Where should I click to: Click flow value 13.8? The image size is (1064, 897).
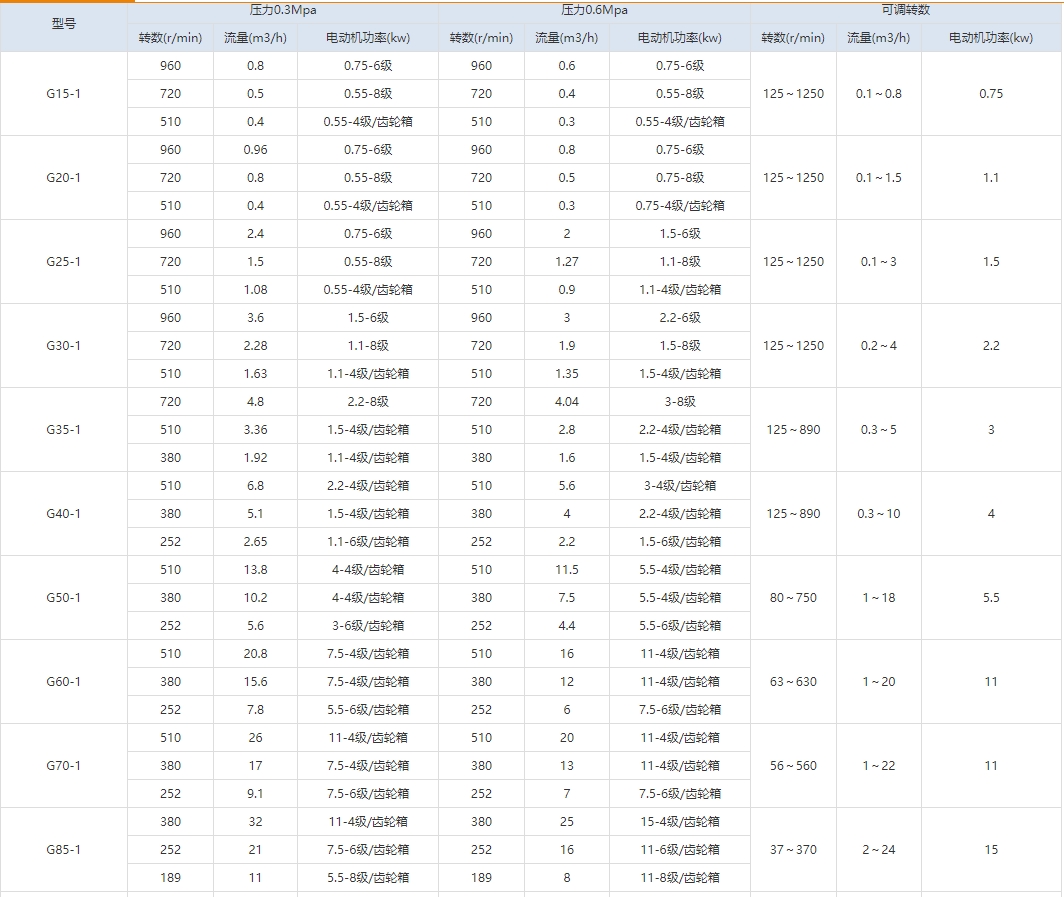coord(255,570)
